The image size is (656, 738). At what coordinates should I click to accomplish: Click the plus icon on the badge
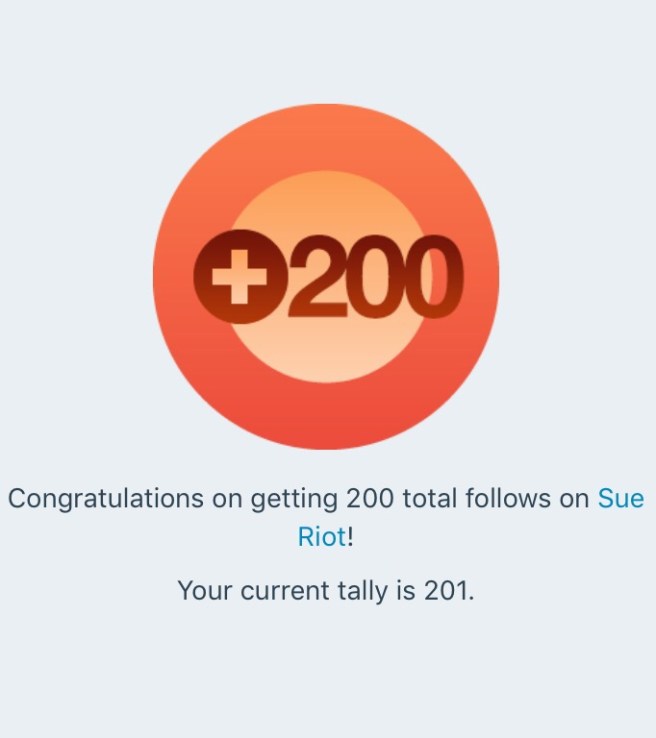point(234,278)
